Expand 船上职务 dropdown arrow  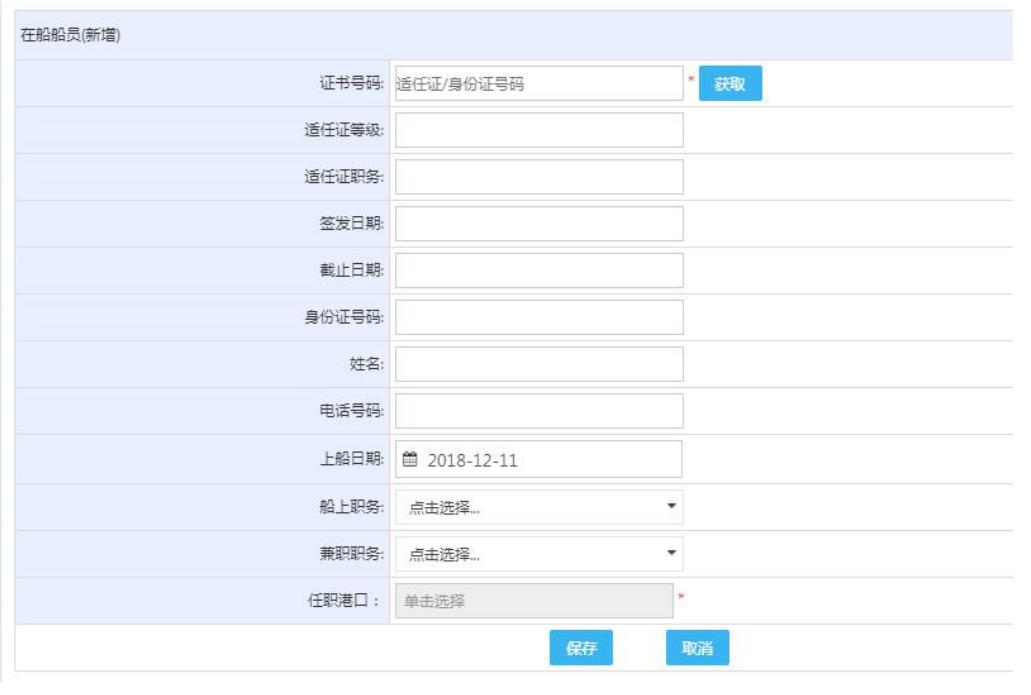point(672,506)
